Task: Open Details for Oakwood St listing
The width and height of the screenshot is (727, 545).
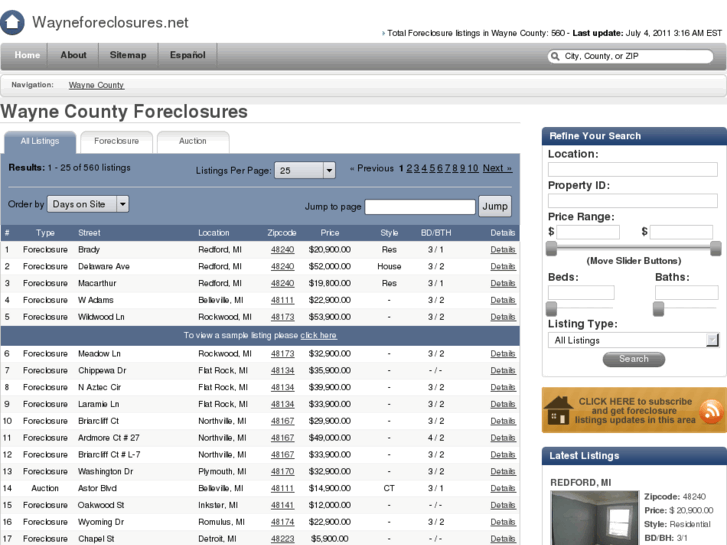Action: pos(503,505)
